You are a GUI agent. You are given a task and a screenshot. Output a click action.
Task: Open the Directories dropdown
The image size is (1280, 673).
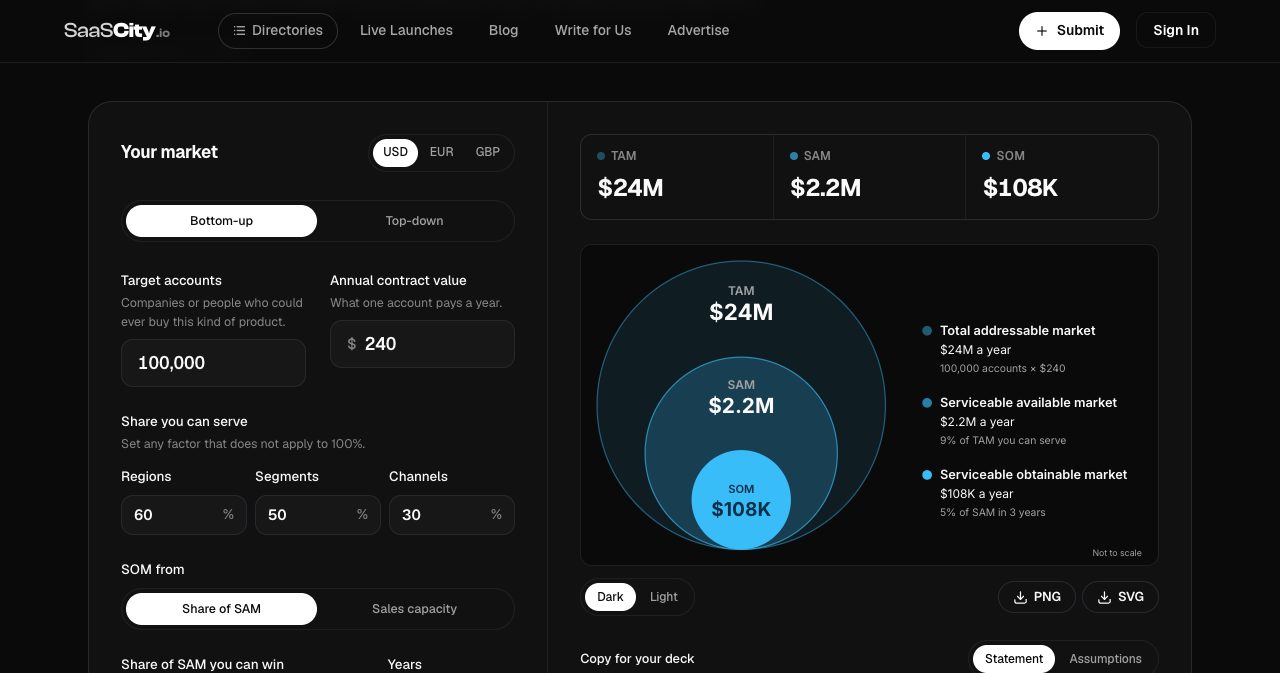point(278,31)
